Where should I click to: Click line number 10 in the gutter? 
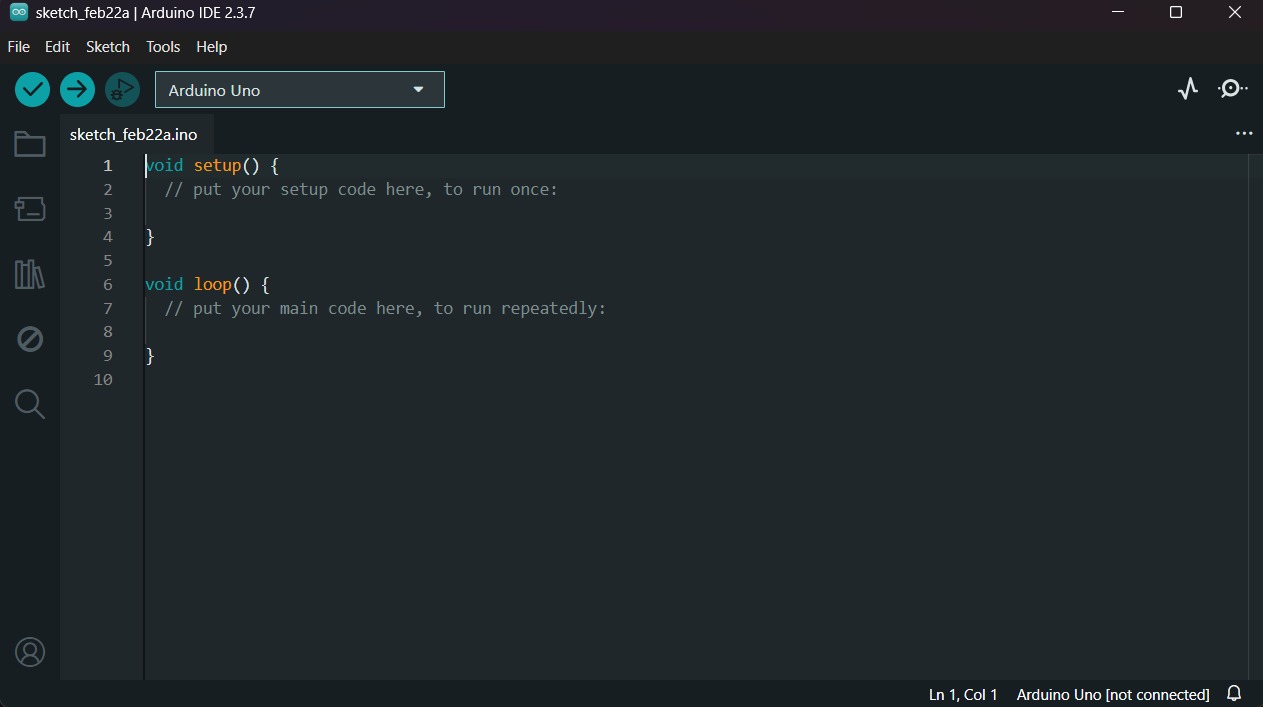[x=103, y=380]
